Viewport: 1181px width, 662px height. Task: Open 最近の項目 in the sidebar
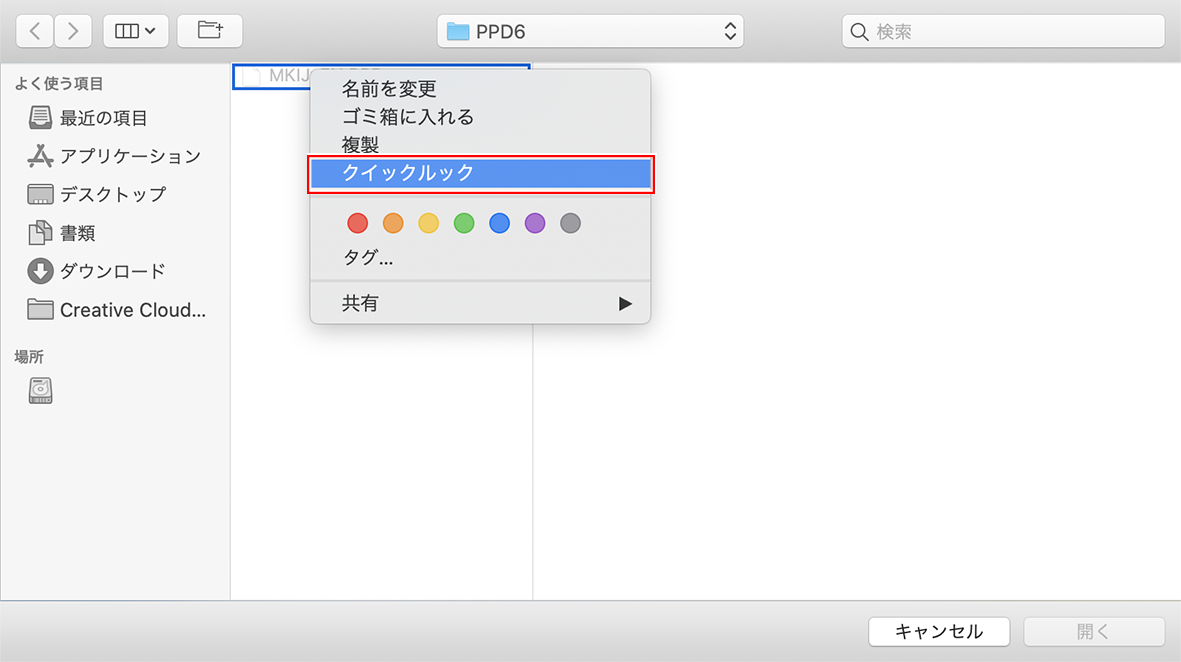pyautogui.click(x=103, y=118)
